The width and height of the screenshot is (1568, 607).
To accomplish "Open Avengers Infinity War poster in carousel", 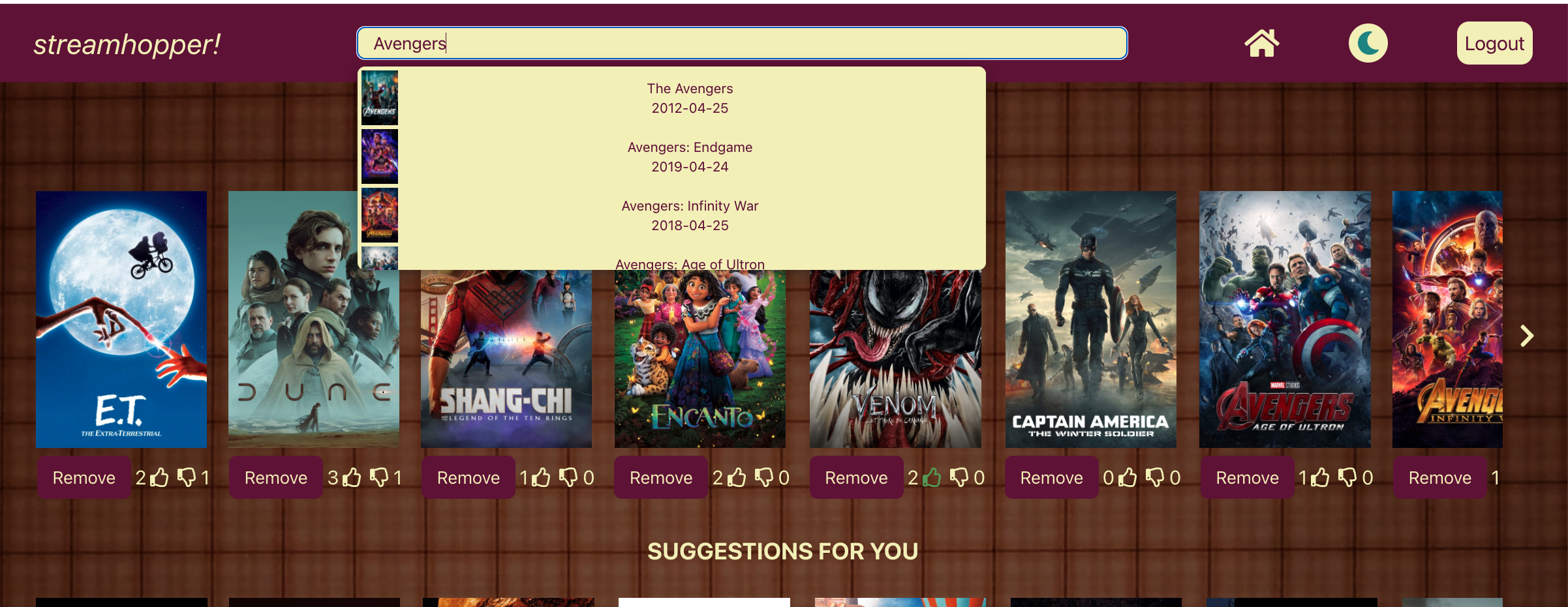I will (x=1447, y=319).
